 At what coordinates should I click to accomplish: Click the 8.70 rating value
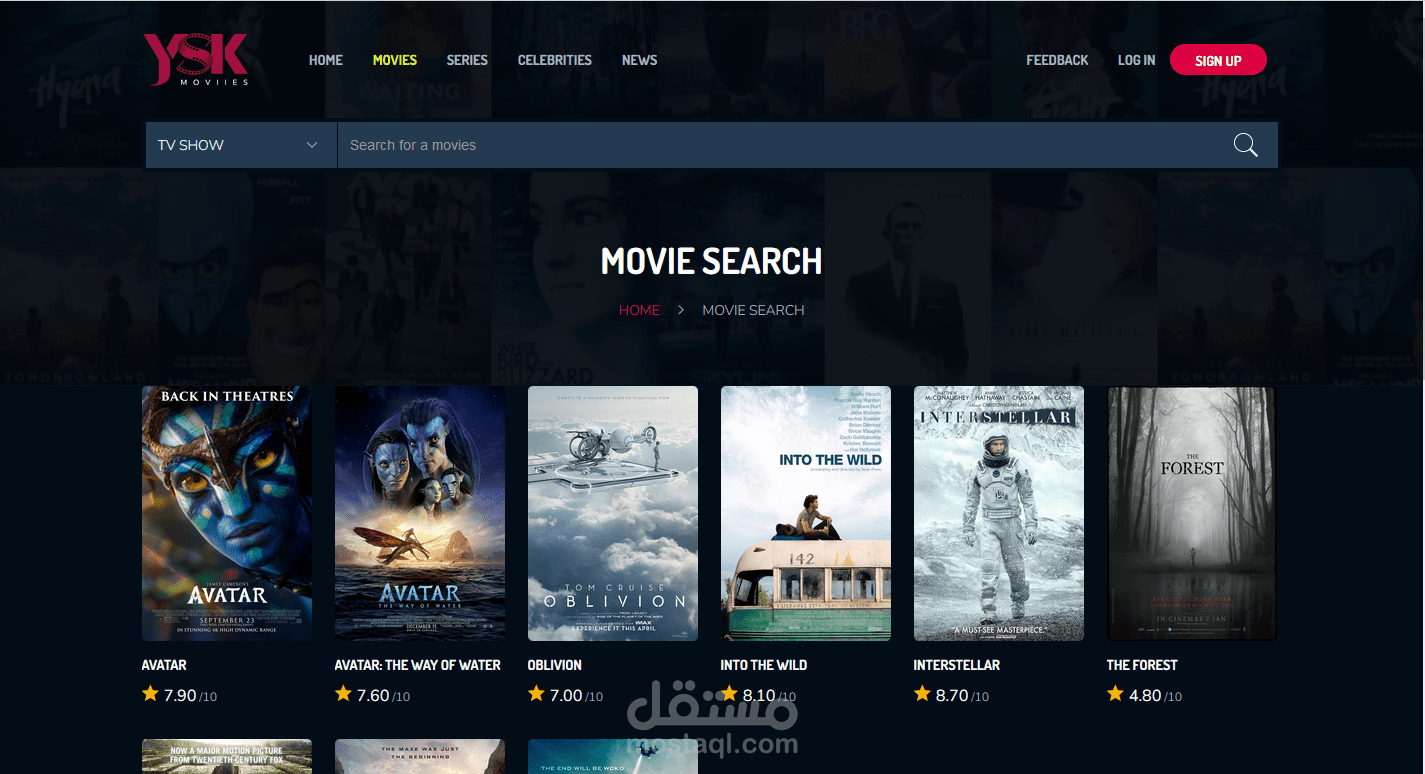[x=952, y=695]
